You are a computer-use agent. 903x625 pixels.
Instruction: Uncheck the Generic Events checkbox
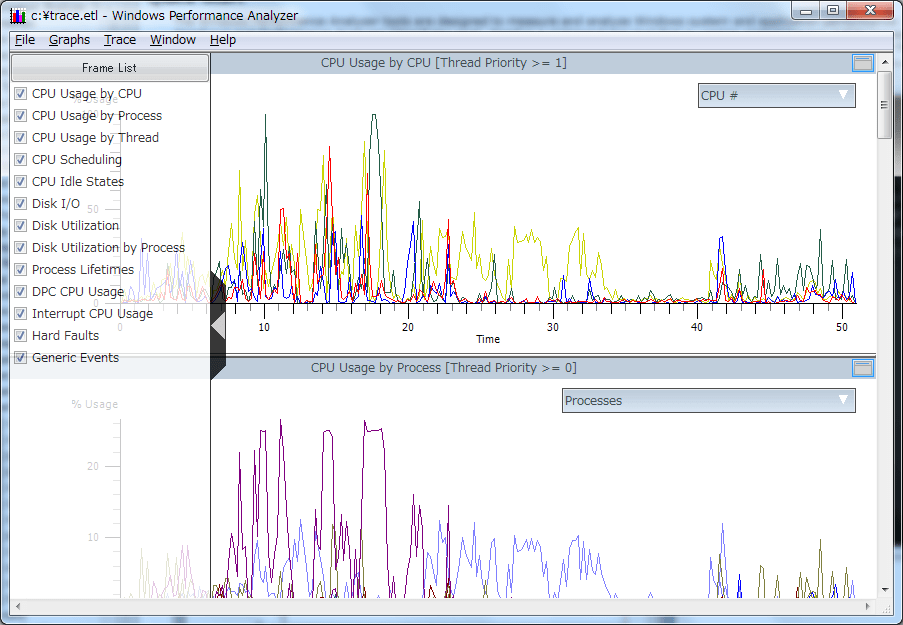coord(20,358)
